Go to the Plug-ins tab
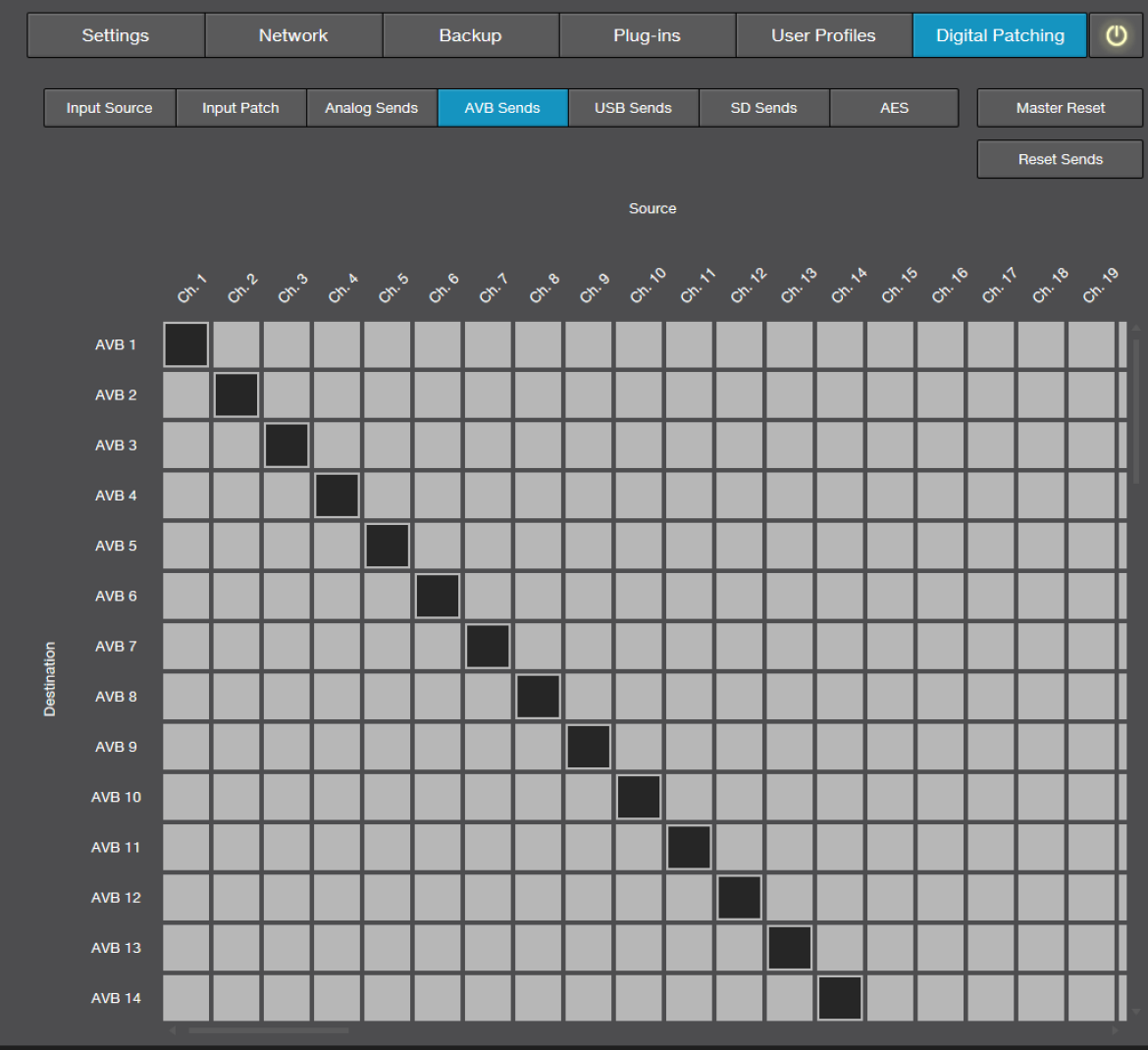The width and height of the screenshot is (1148, 1050). point(648,35)
